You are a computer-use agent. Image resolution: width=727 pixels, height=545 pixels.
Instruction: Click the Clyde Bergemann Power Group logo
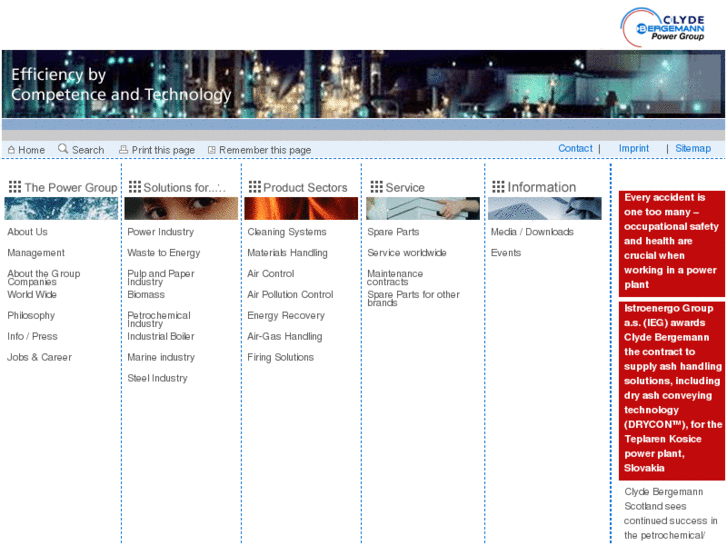(663, 26)
